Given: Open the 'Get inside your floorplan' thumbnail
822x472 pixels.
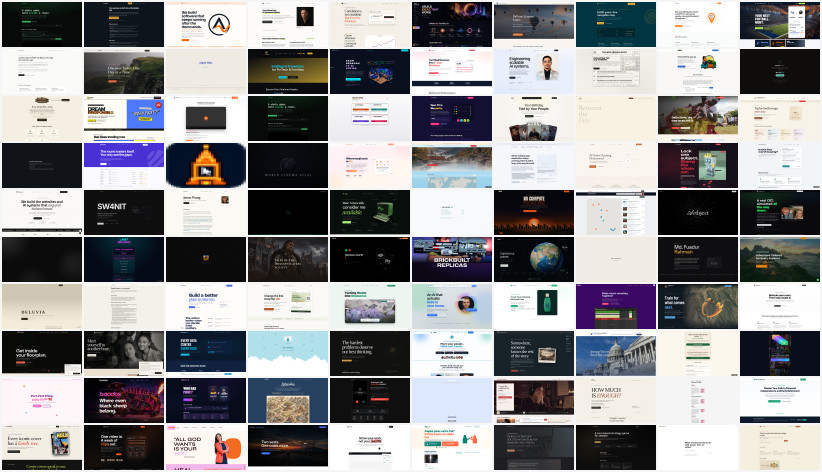Looking at the screenshot, I should pos(42,354).
